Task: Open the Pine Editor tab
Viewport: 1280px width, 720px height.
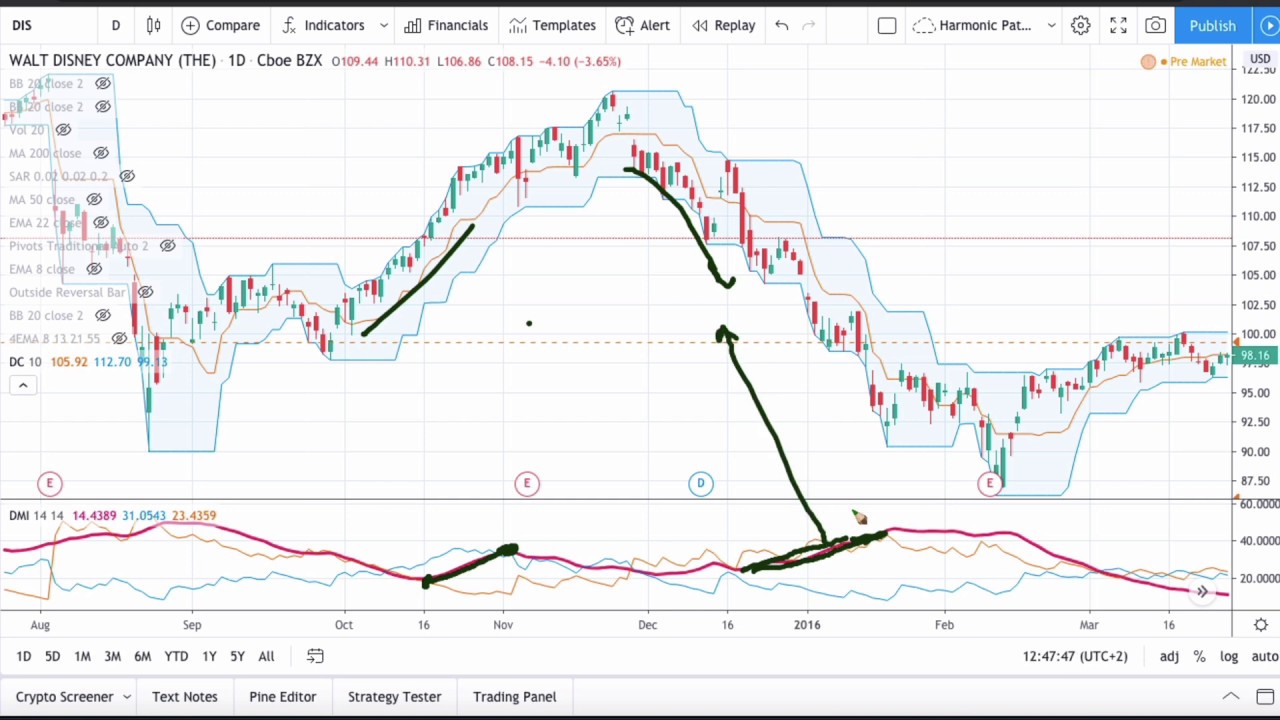Action: [282, 697]
